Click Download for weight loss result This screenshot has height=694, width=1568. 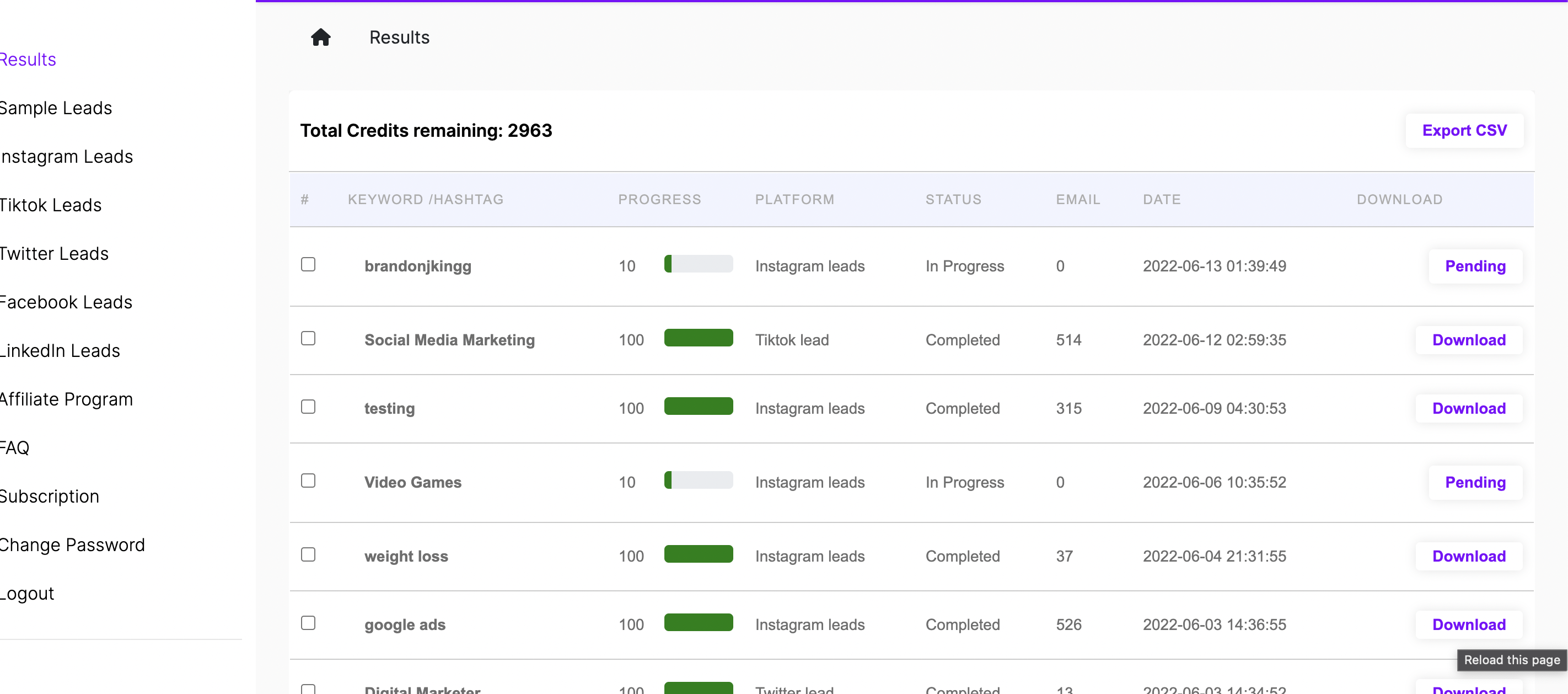click(1469, 555)
